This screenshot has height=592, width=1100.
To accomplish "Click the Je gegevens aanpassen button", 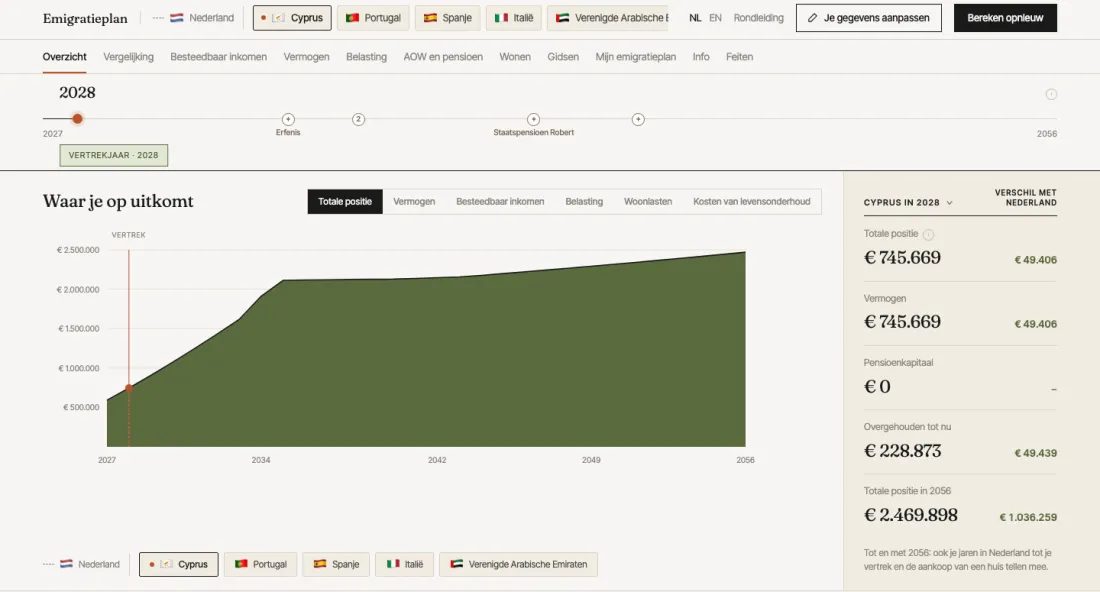I will coord(868,18).
